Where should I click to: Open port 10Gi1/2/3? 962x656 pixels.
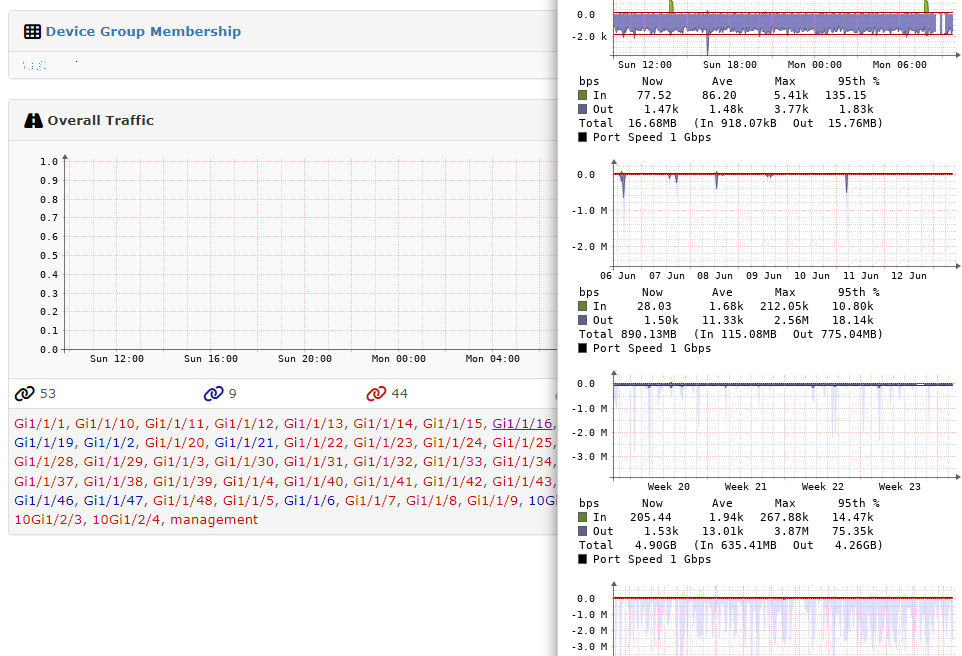coord(48,520)
